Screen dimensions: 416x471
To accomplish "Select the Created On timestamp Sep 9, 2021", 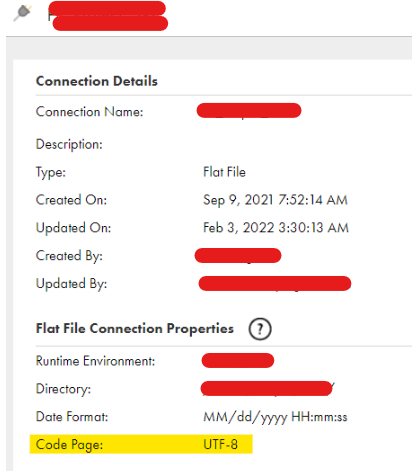I will click(x=275, y=200).
